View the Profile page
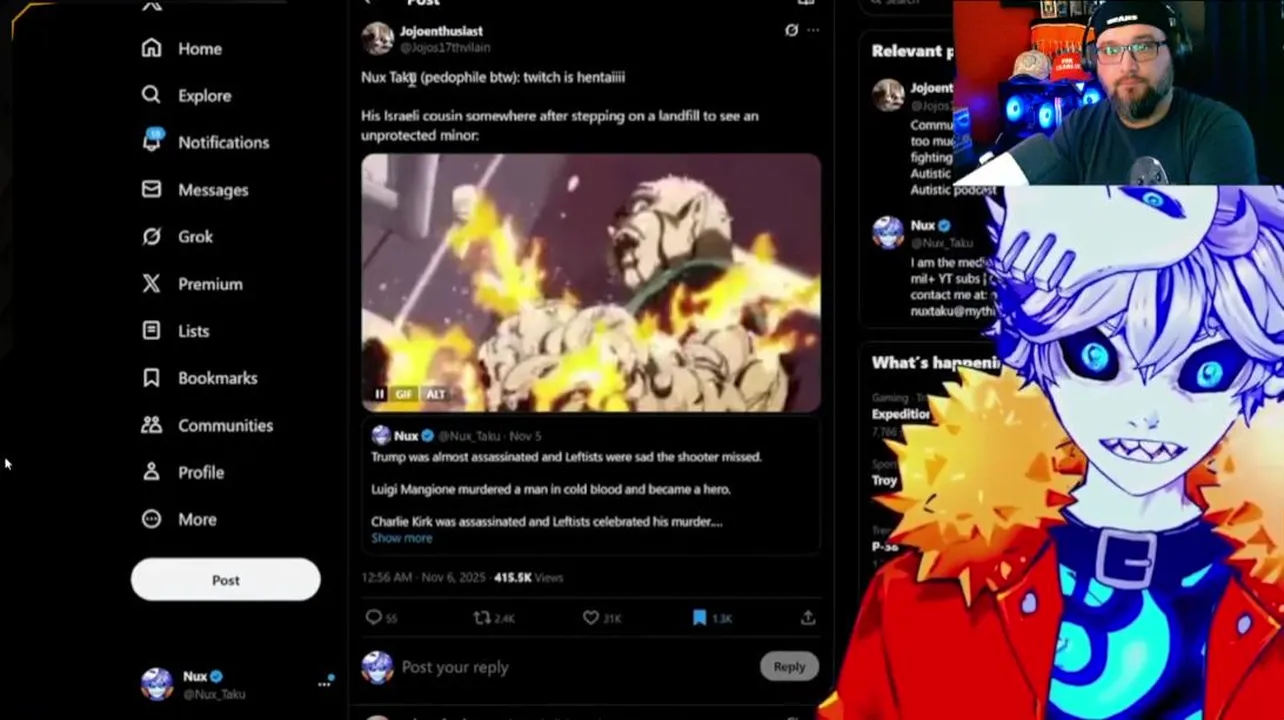This screenshot has height=720, width=1284. pos(183,472)
